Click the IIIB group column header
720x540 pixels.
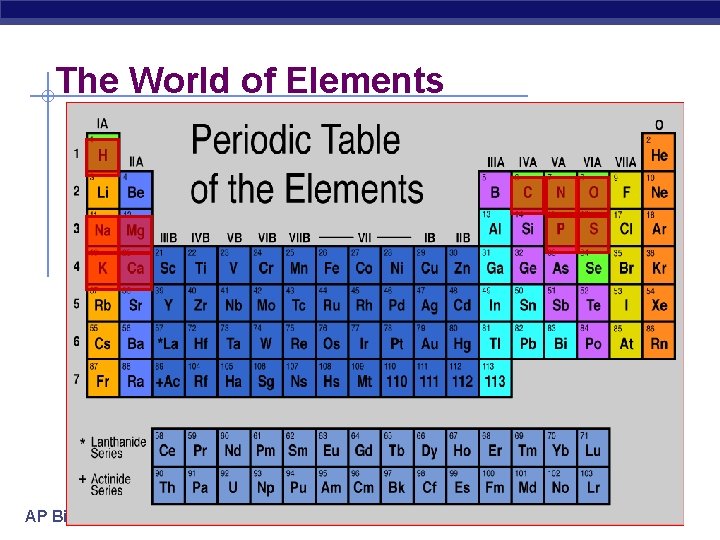[x=169, y=238]
